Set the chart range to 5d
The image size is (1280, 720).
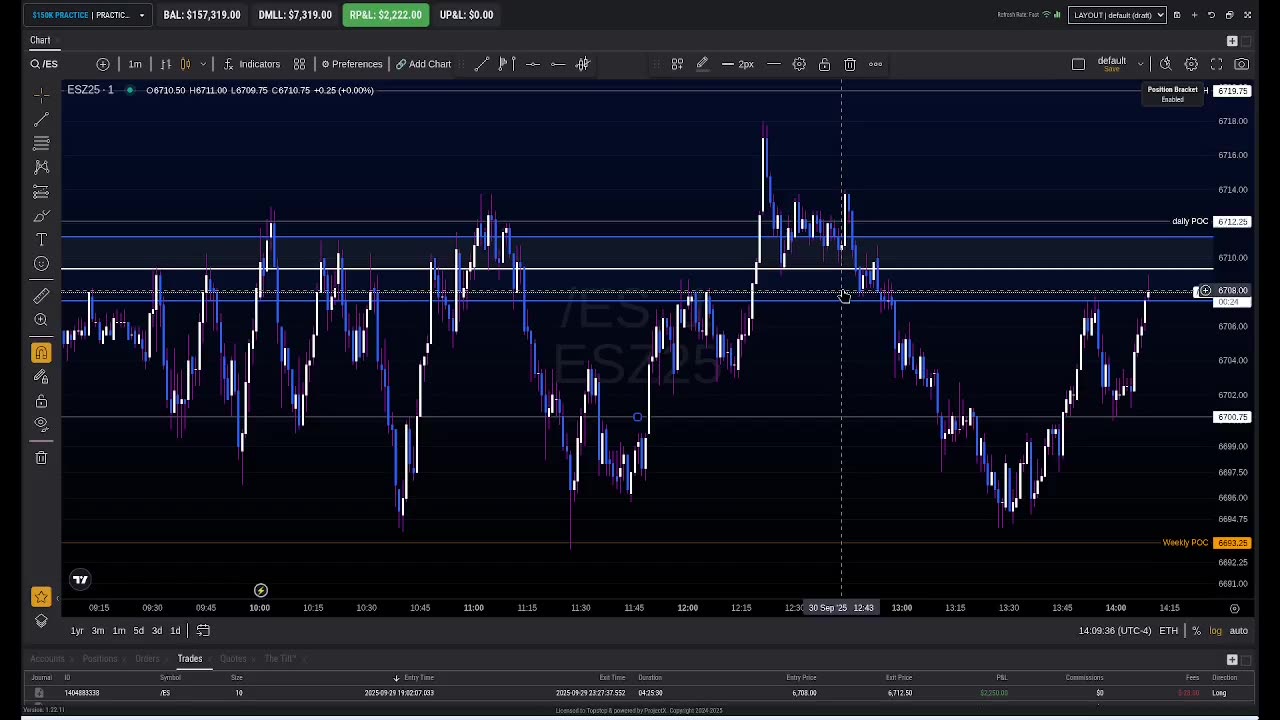tap(138, 631)
